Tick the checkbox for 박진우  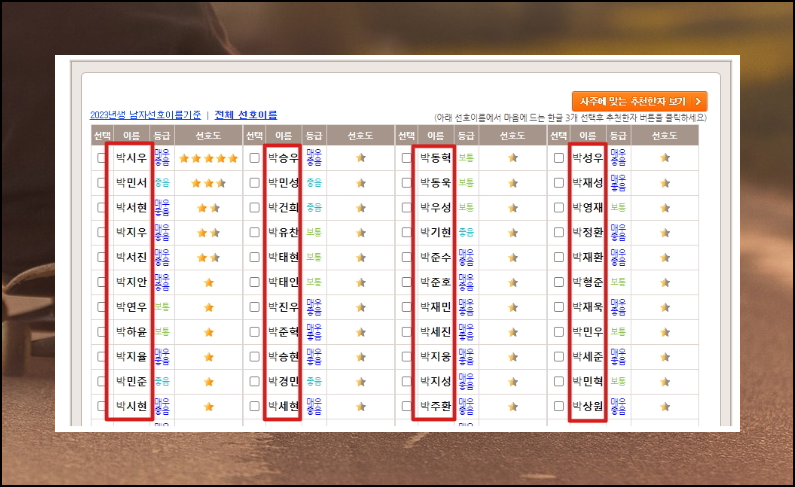pos(255,307)
